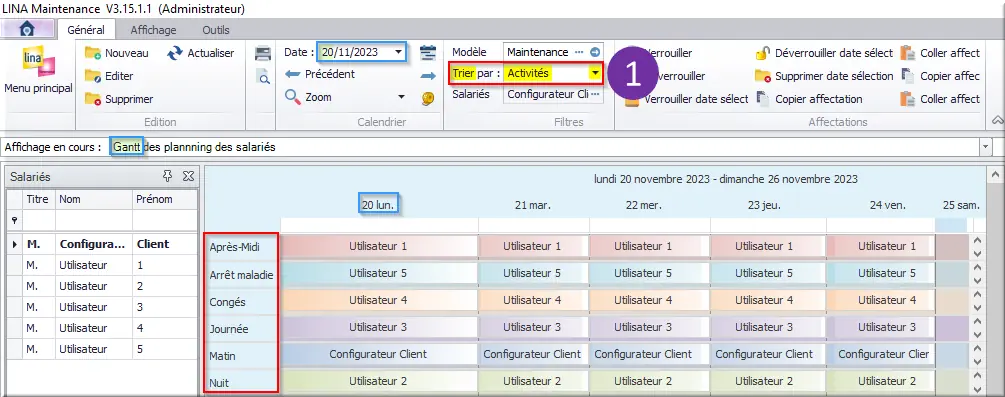1005x397 pixels.
Task: Click Verrouiller date sélect
Action: click(x=686, y=99)
